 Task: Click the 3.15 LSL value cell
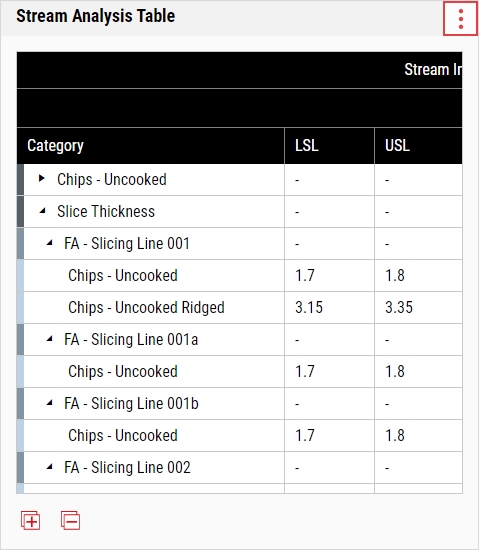329,307
